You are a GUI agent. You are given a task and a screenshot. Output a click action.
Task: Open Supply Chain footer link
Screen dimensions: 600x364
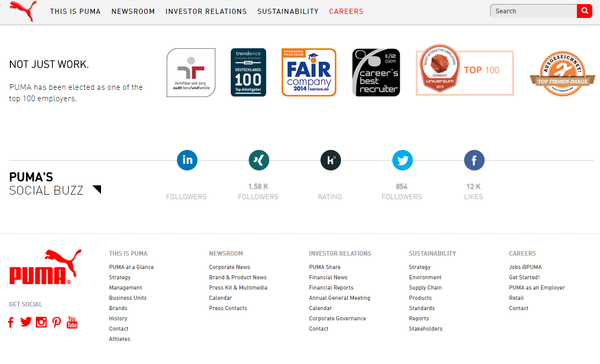(x=425, y=287)
